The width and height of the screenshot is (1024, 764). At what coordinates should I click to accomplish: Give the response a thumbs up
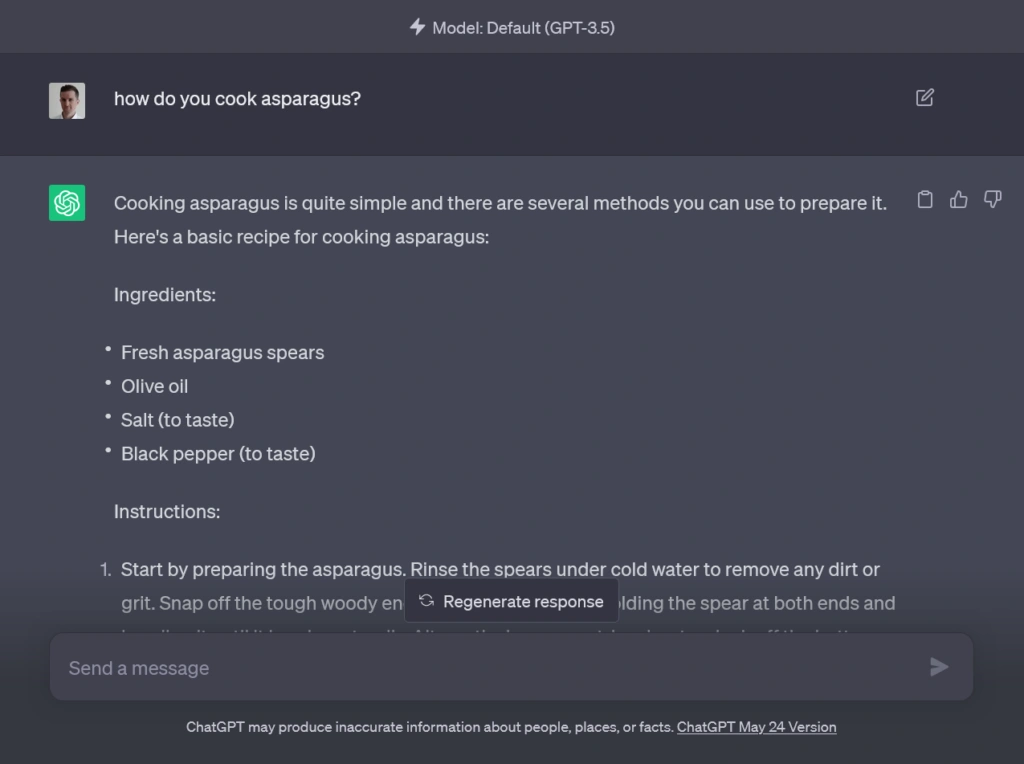tap(959, 200)
